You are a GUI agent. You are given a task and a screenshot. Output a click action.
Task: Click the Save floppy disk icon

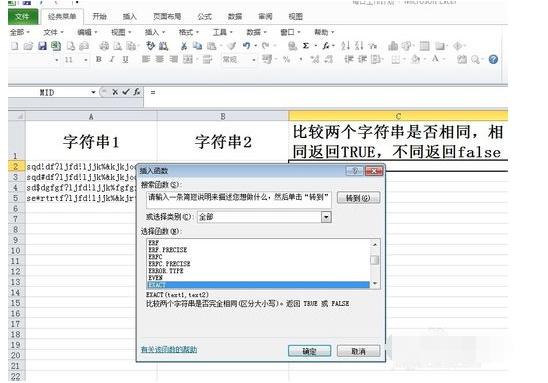pos(42,46)
